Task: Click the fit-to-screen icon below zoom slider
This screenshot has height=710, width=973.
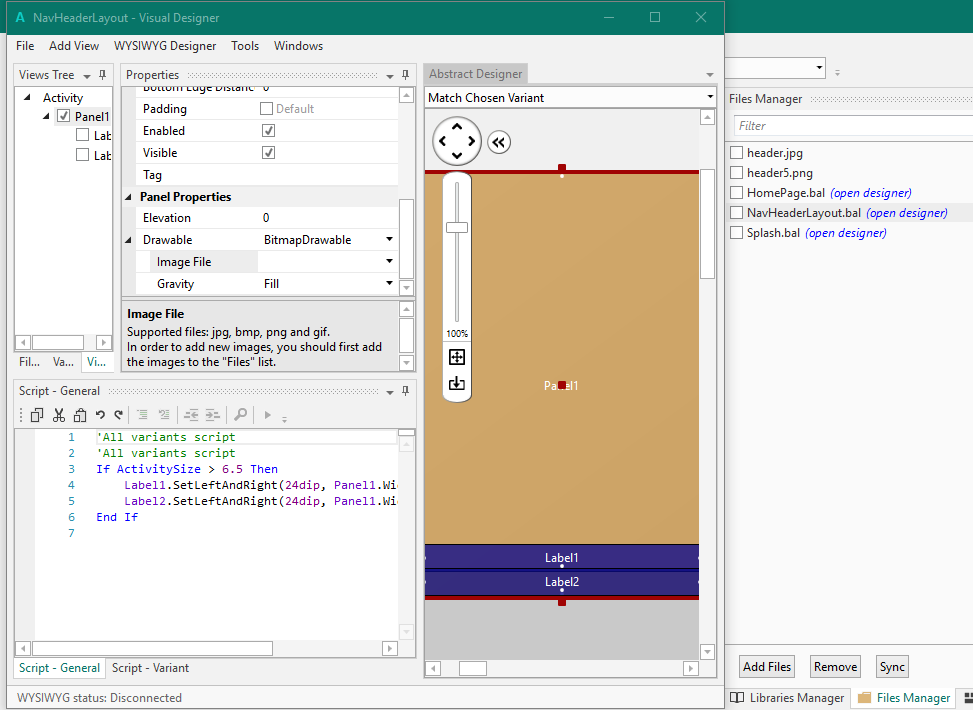Action: click(457, 357)
